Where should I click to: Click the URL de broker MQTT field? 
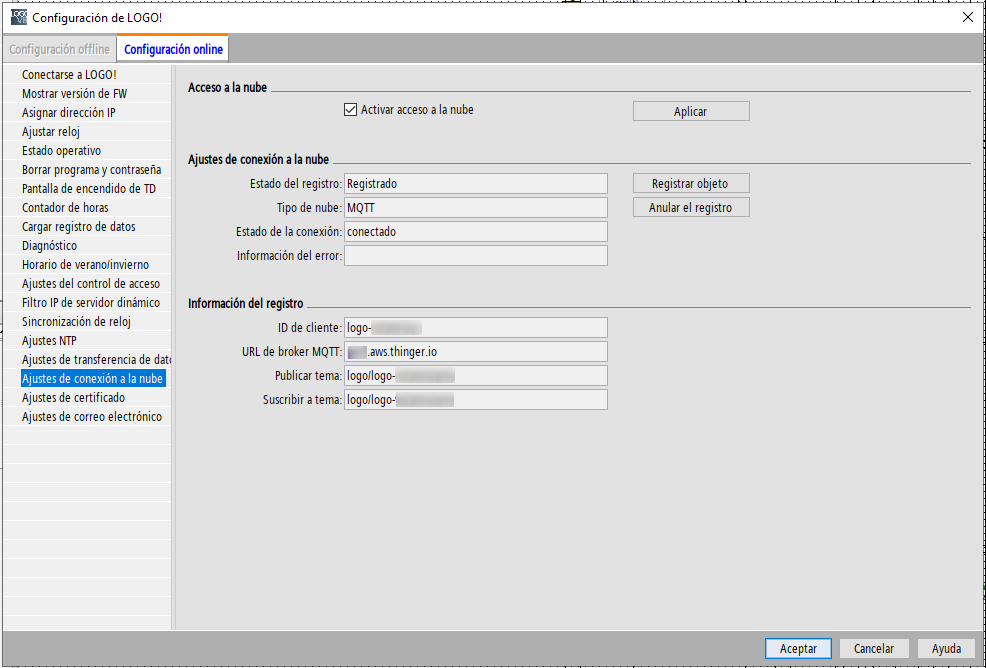475,351
